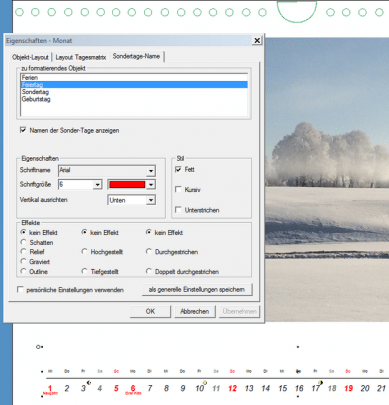This screenshot has width=389, height=405.
Task: Select the Relief effect radio button
Action: 23,251
